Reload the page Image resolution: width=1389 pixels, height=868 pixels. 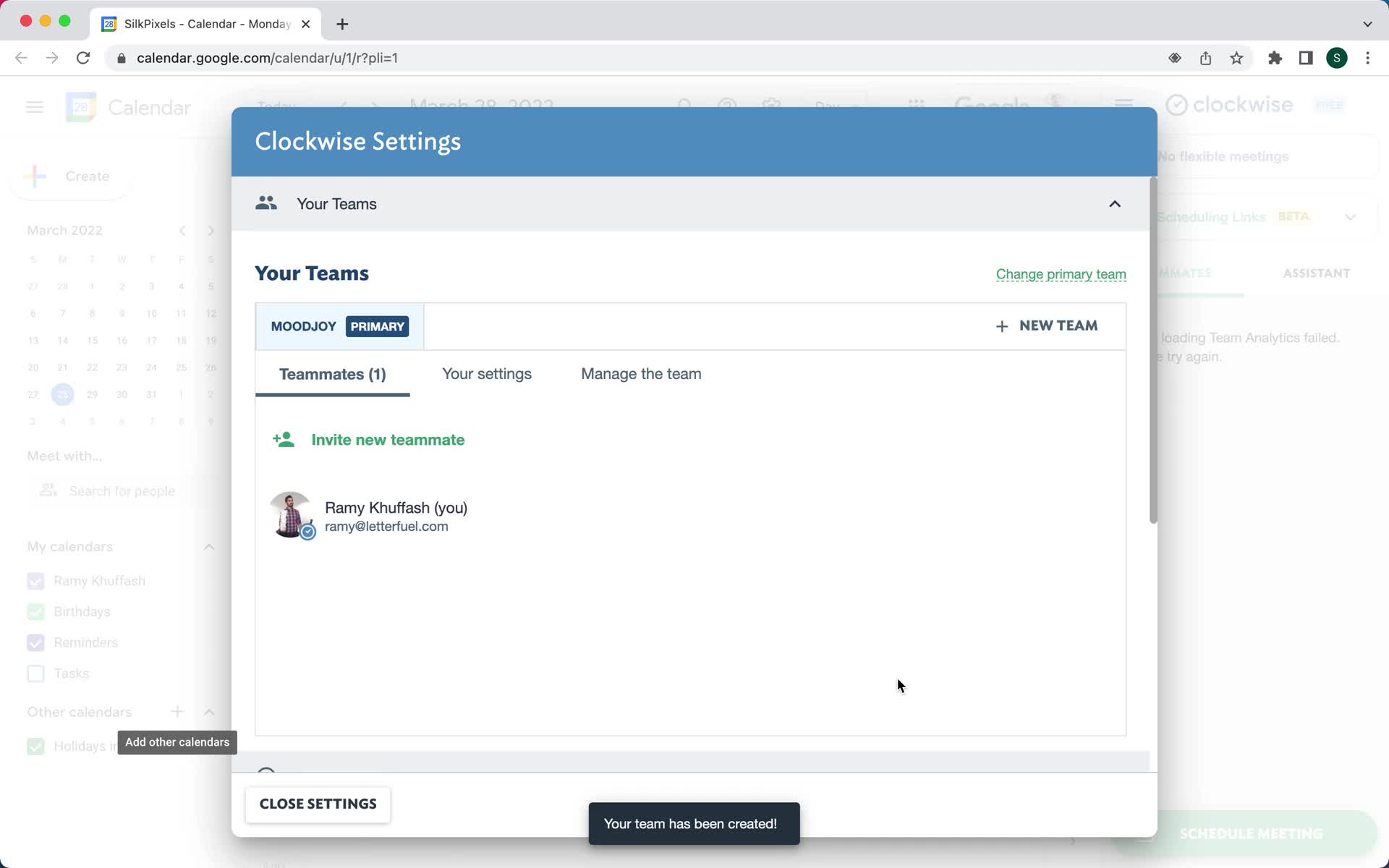click(x=83, y=58)
